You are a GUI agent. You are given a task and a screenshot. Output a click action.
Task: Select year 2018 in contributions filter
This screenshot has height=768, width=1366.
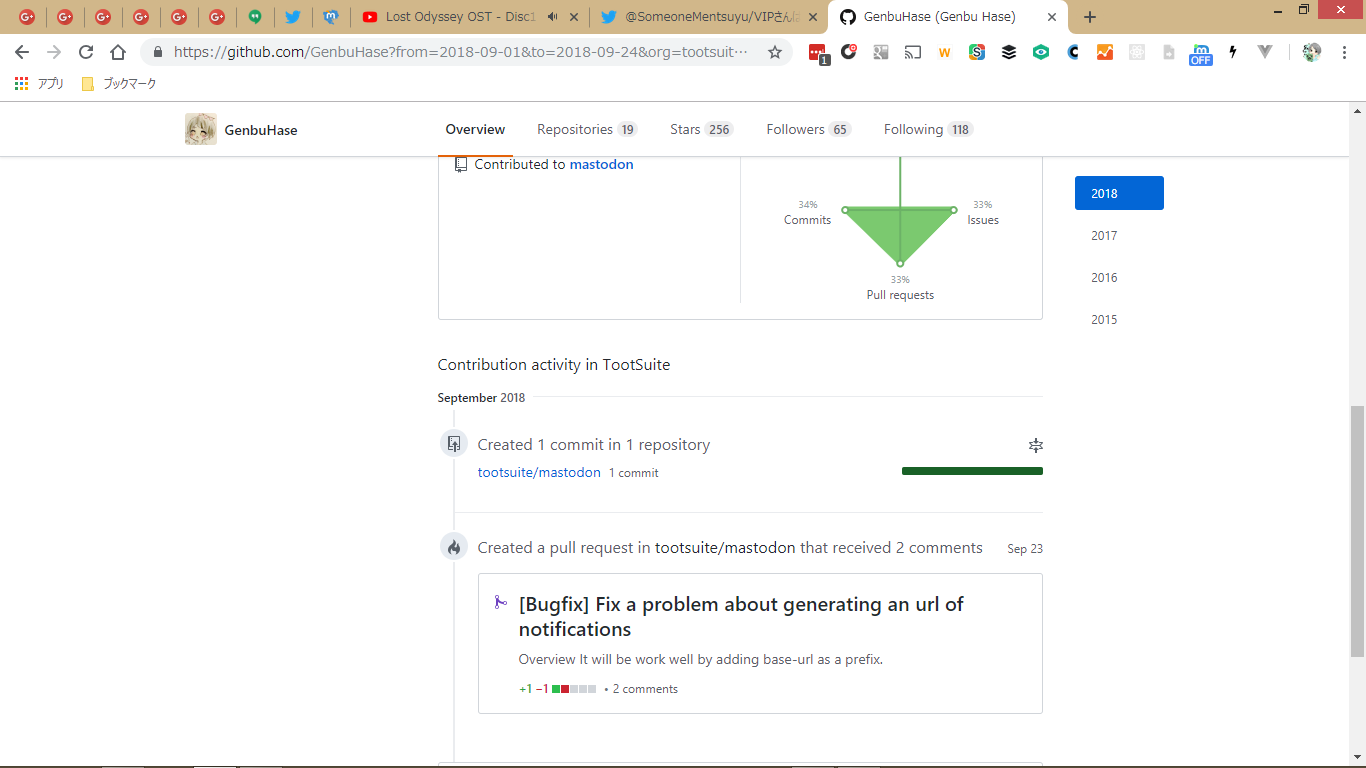(x=1119, y=193)
